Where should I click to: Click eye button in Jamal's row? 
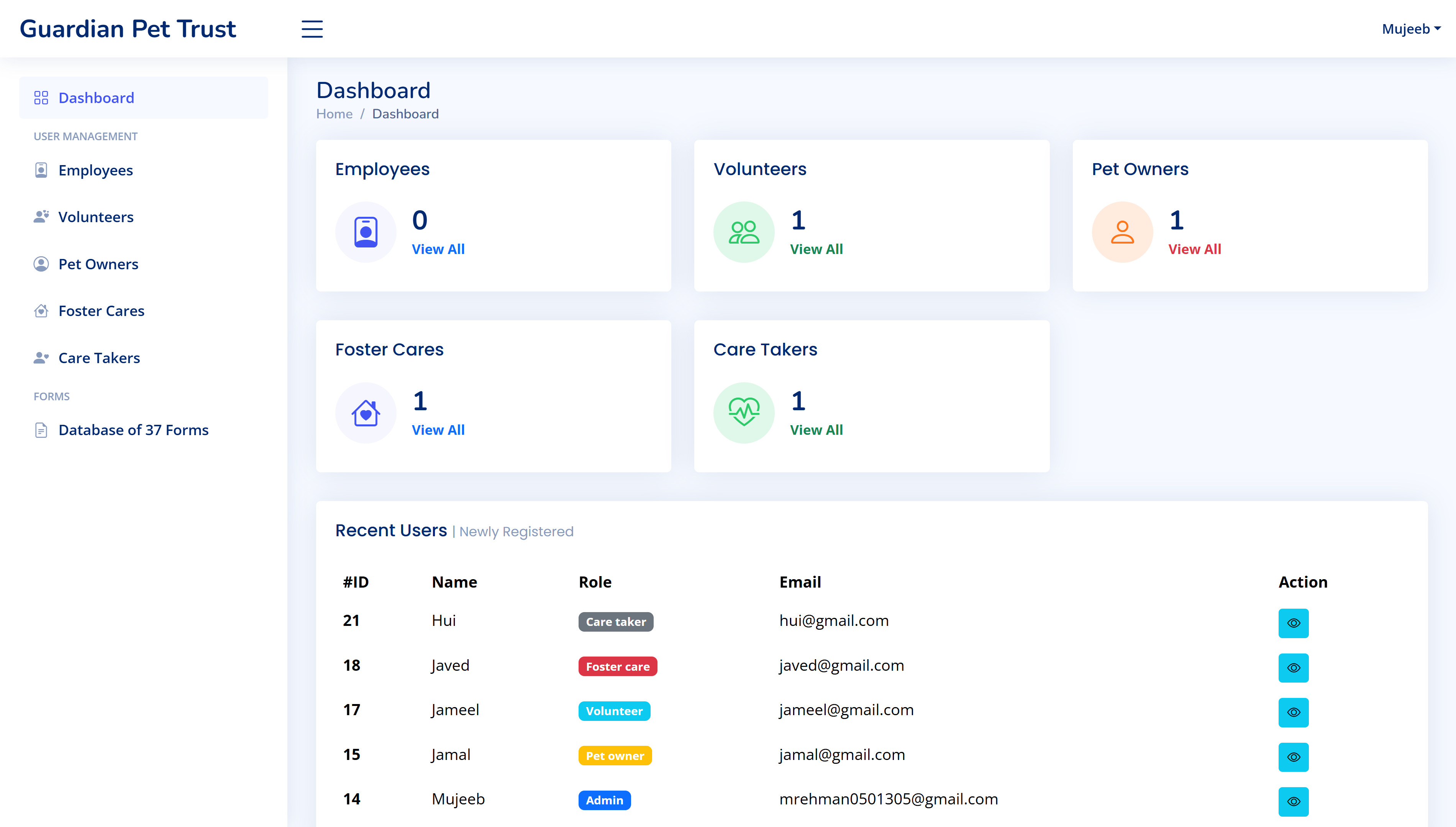(1293, 757)
